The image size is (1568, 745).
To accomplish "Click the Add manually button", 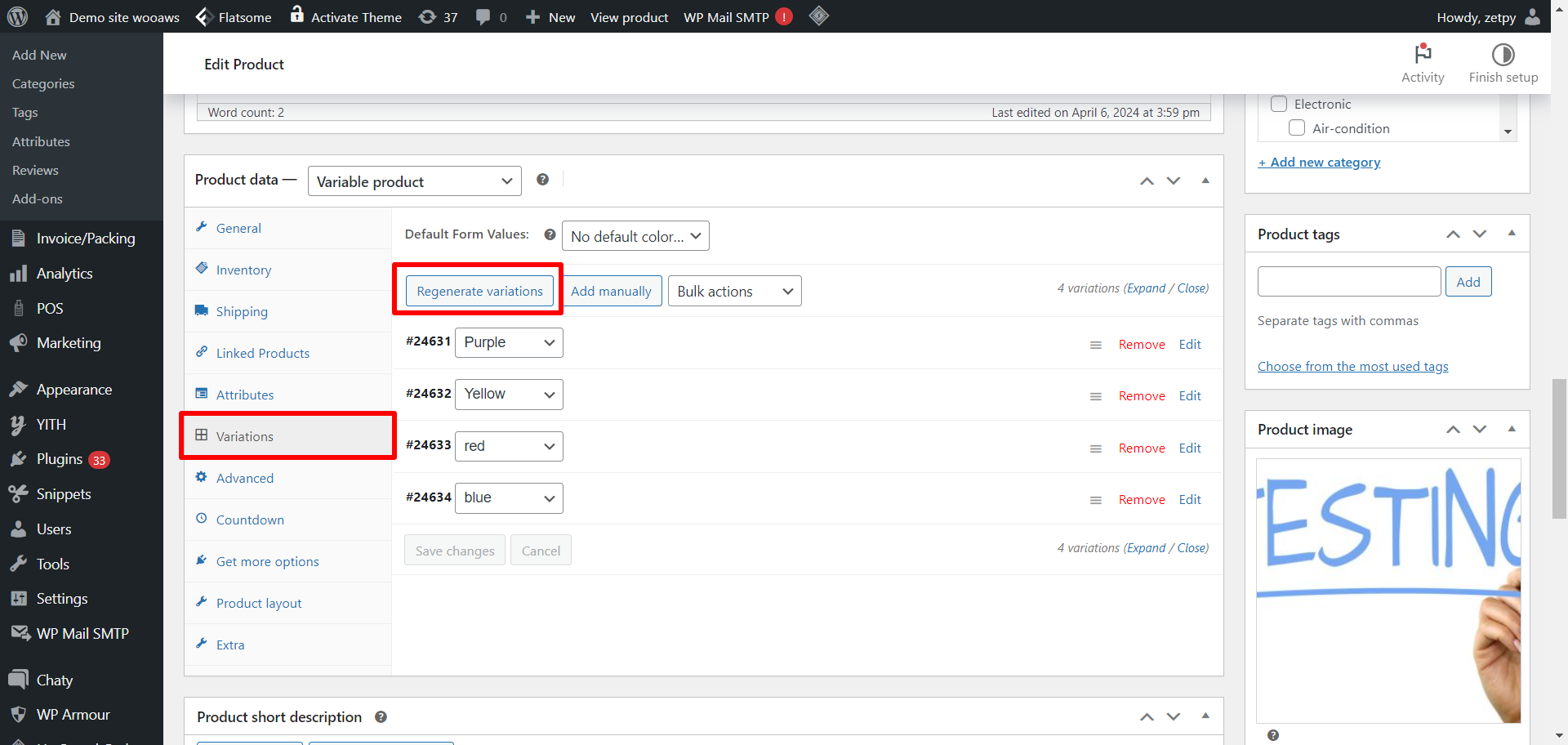I will (611, 291).
